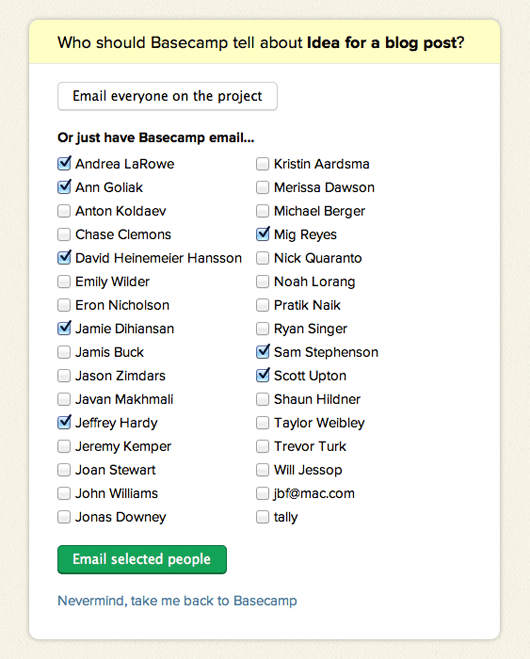Deselect David Heinemeier Hansson checkbox
Screen dimensions: 530x659
click(64, 258)
